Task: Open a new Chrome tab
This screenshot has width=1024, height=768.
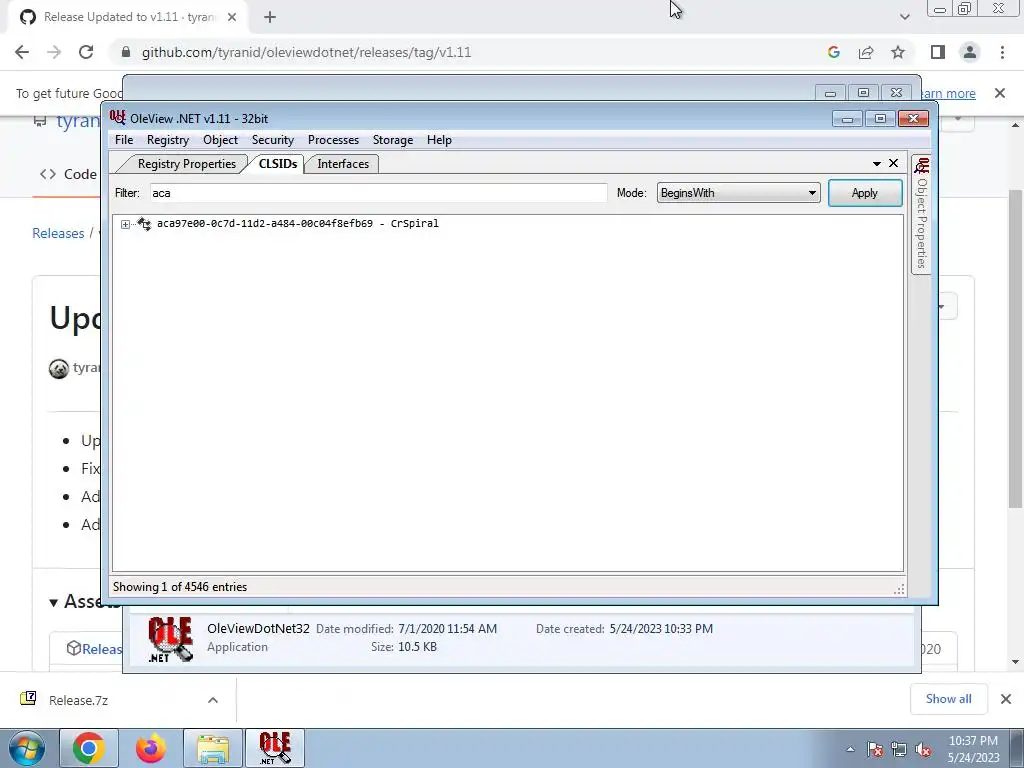Action: (x=270, y=17)
